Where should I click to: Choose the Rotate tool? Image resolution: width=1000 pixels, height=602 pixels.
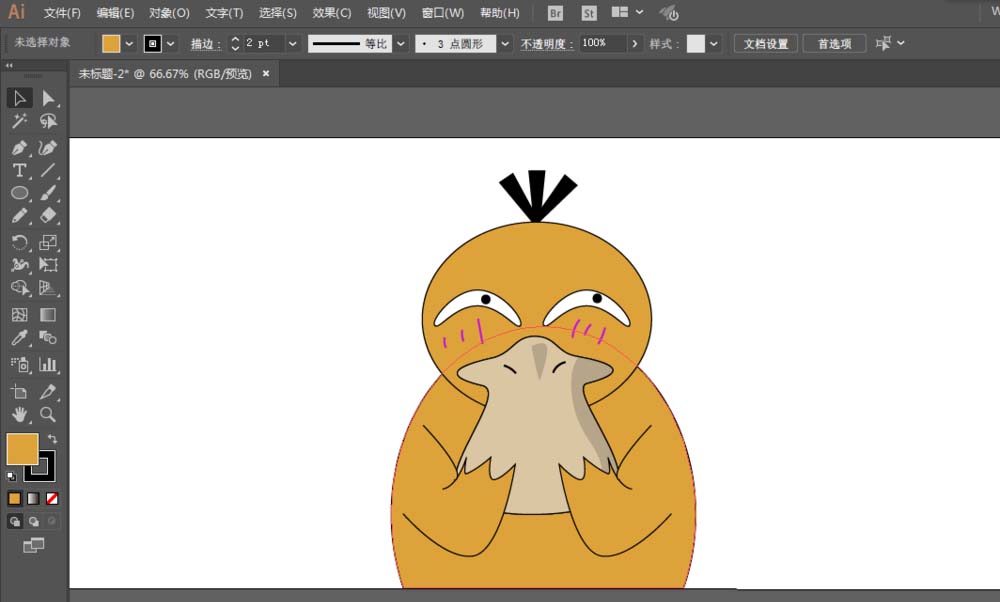coord(19,242)
